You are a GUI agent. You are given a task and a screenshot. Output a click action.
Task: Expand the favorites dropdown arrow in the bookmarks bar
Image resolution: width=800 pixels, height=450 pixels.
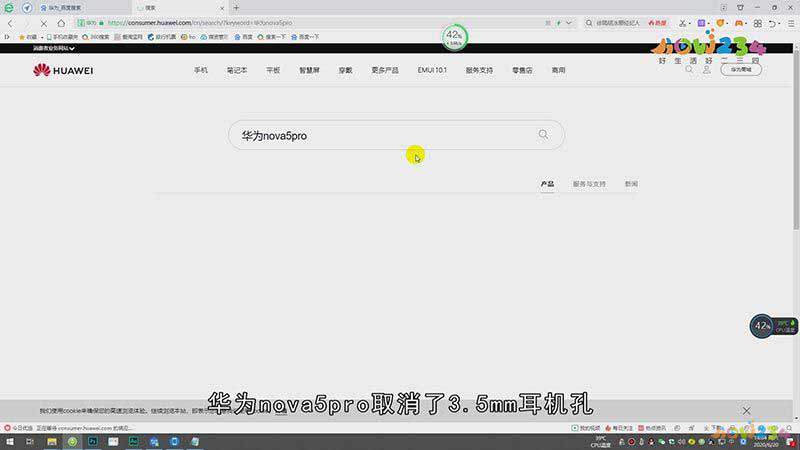(42, 37)
